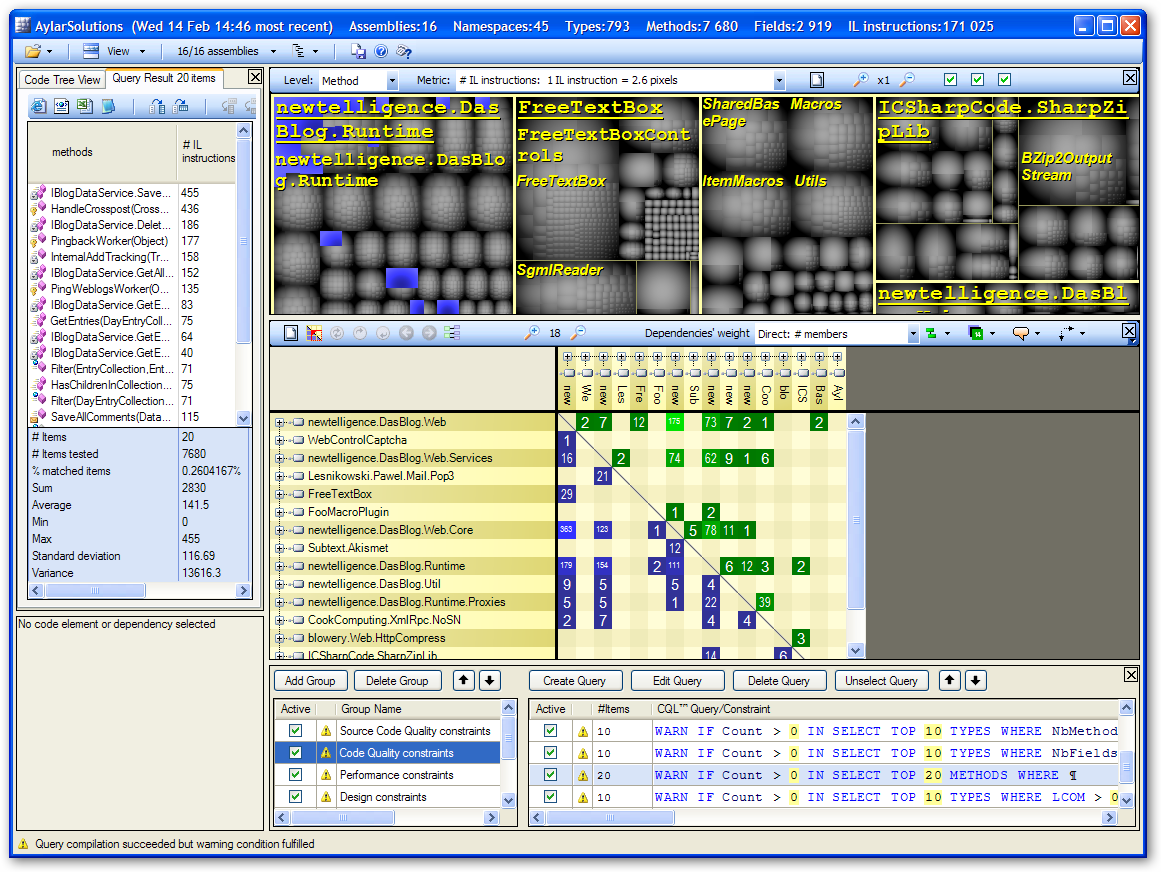Click the Delete Query button

779,680
